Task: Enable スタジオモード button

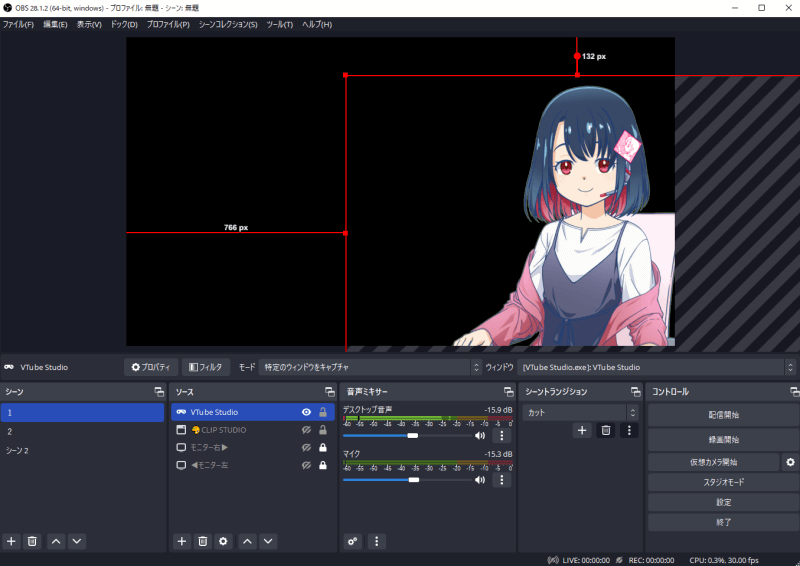Action: pos(723,482)
